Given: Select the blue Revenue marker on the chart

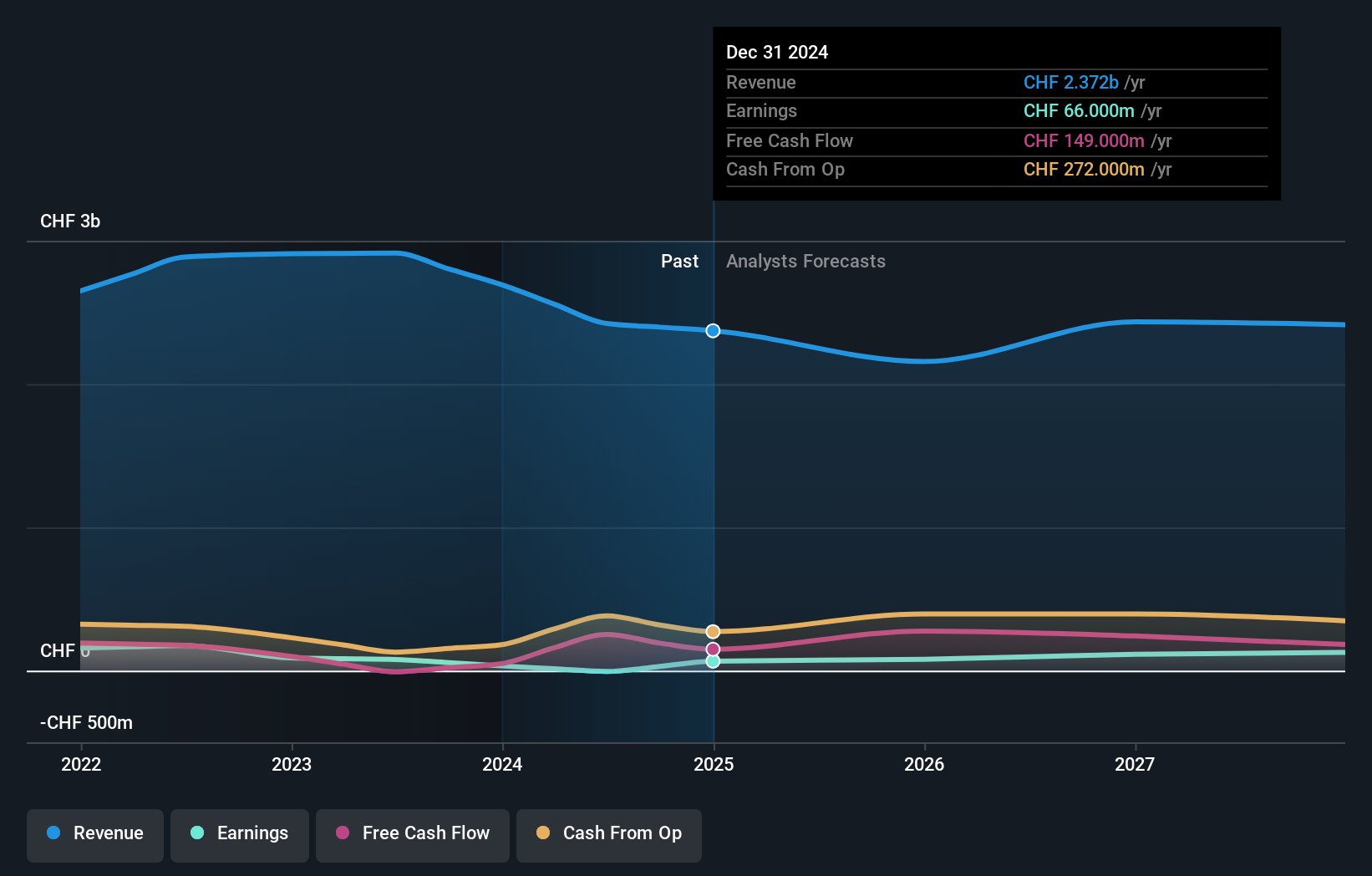Looking at the screenshot, I should (x=713, y=331).
